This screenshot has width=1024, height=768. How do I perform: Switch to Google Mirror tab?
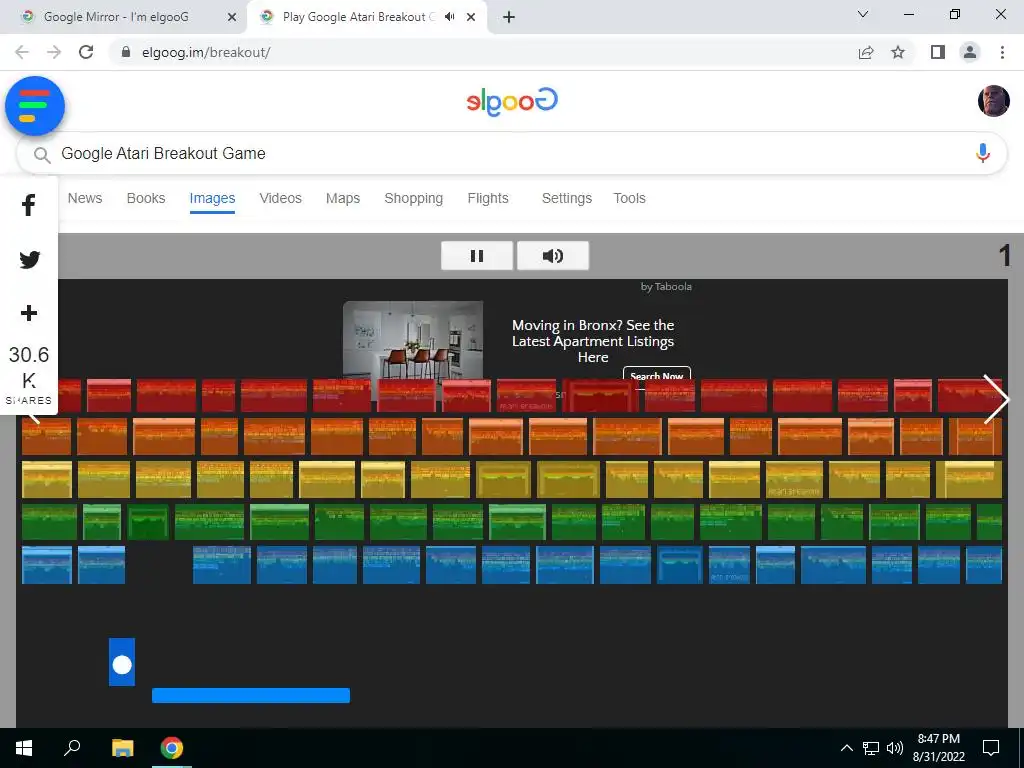pyautogui.click(x=116, y=17)
